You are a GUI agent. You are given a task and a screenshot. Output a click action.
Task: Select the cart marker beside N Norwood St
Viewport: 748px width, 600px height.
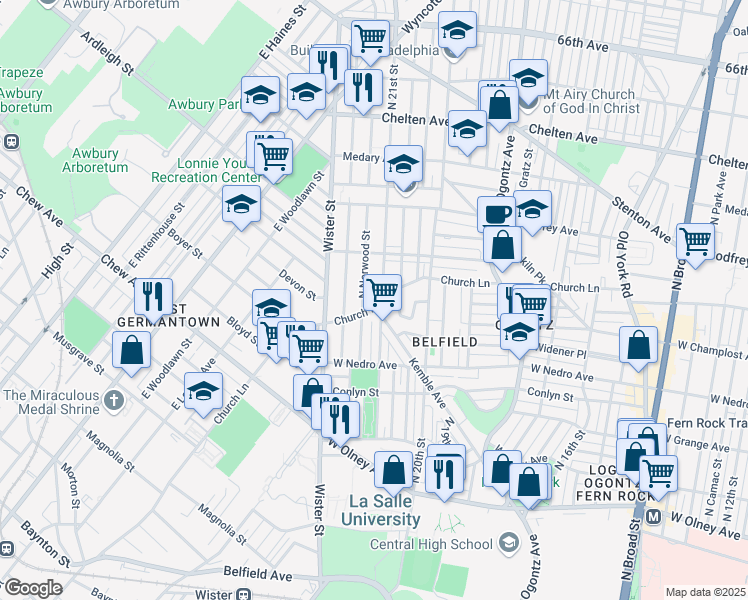[382, 294]
